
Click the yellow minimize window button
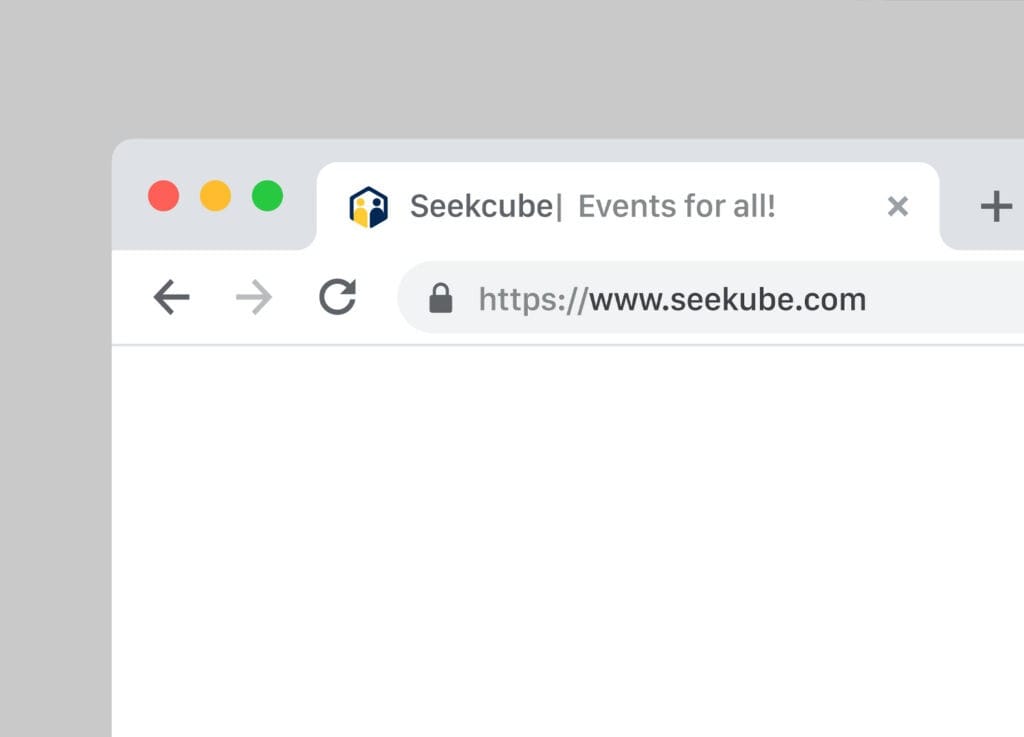(215, 195)
